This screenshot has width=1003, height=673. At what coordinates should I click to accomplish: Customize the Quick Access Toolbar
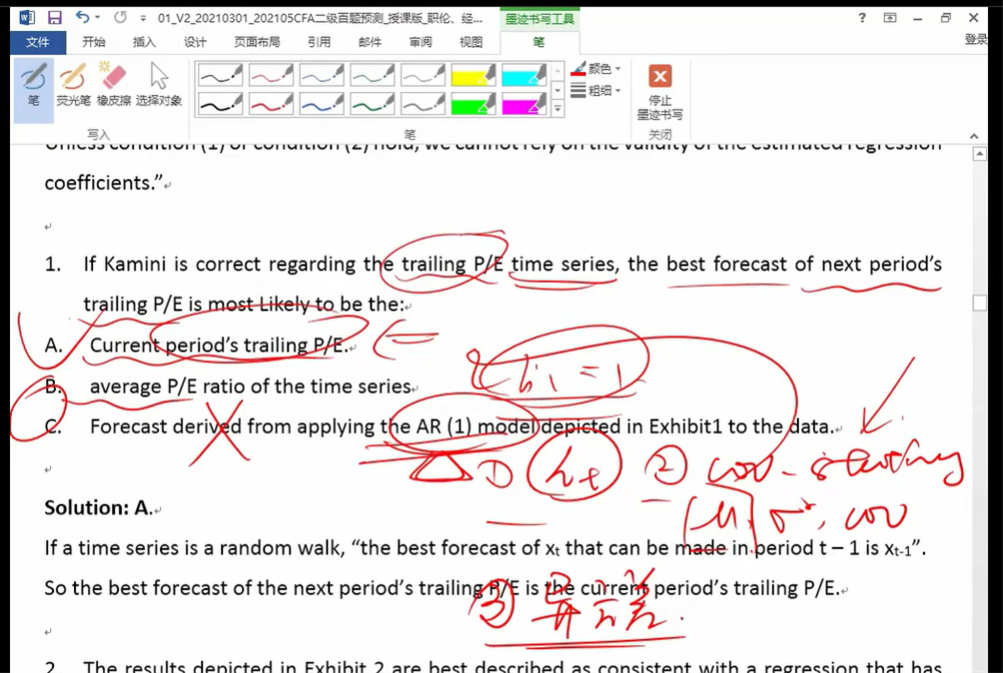coord(143,18)
